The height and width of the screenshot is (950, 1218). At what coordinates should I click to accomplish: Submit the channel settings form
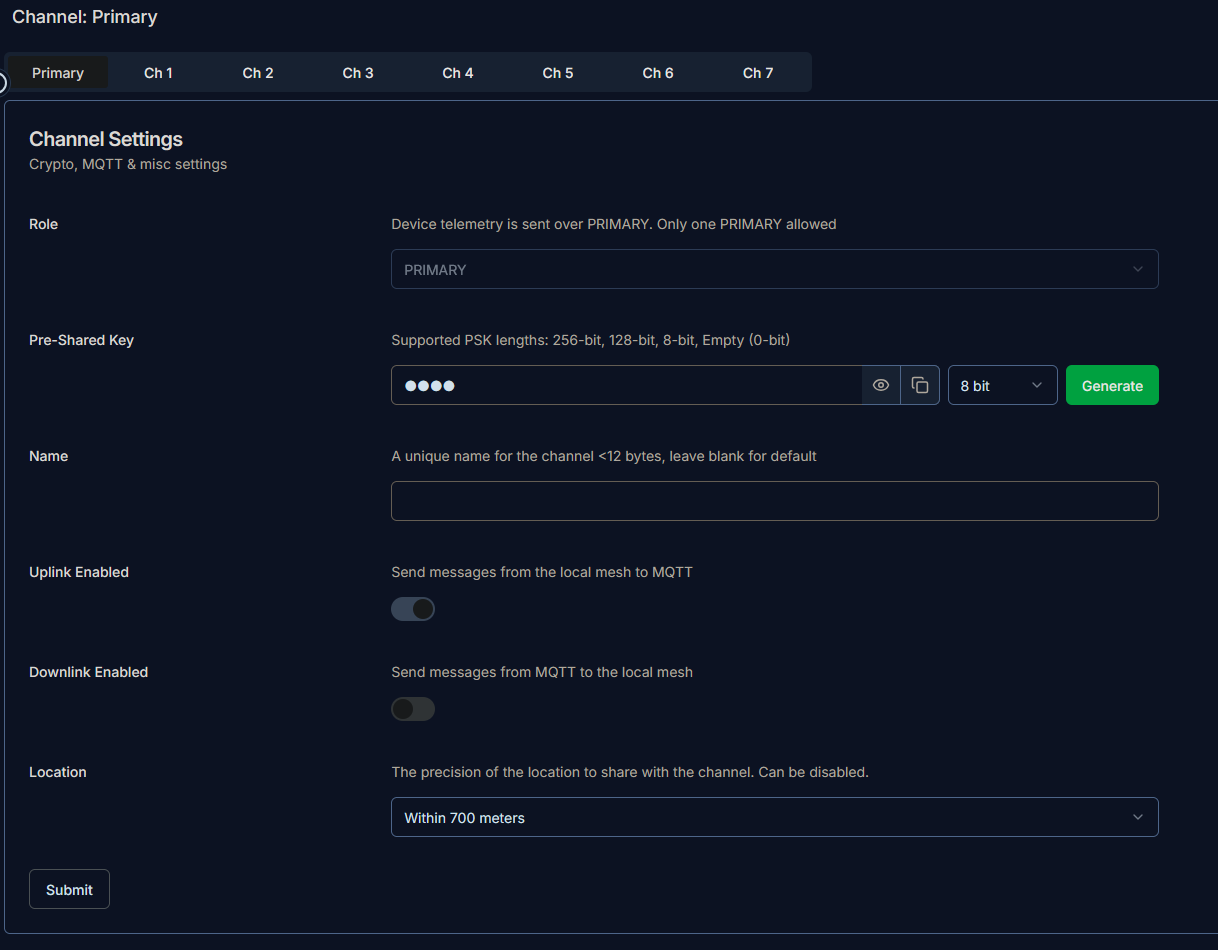[x=69, y=889]
